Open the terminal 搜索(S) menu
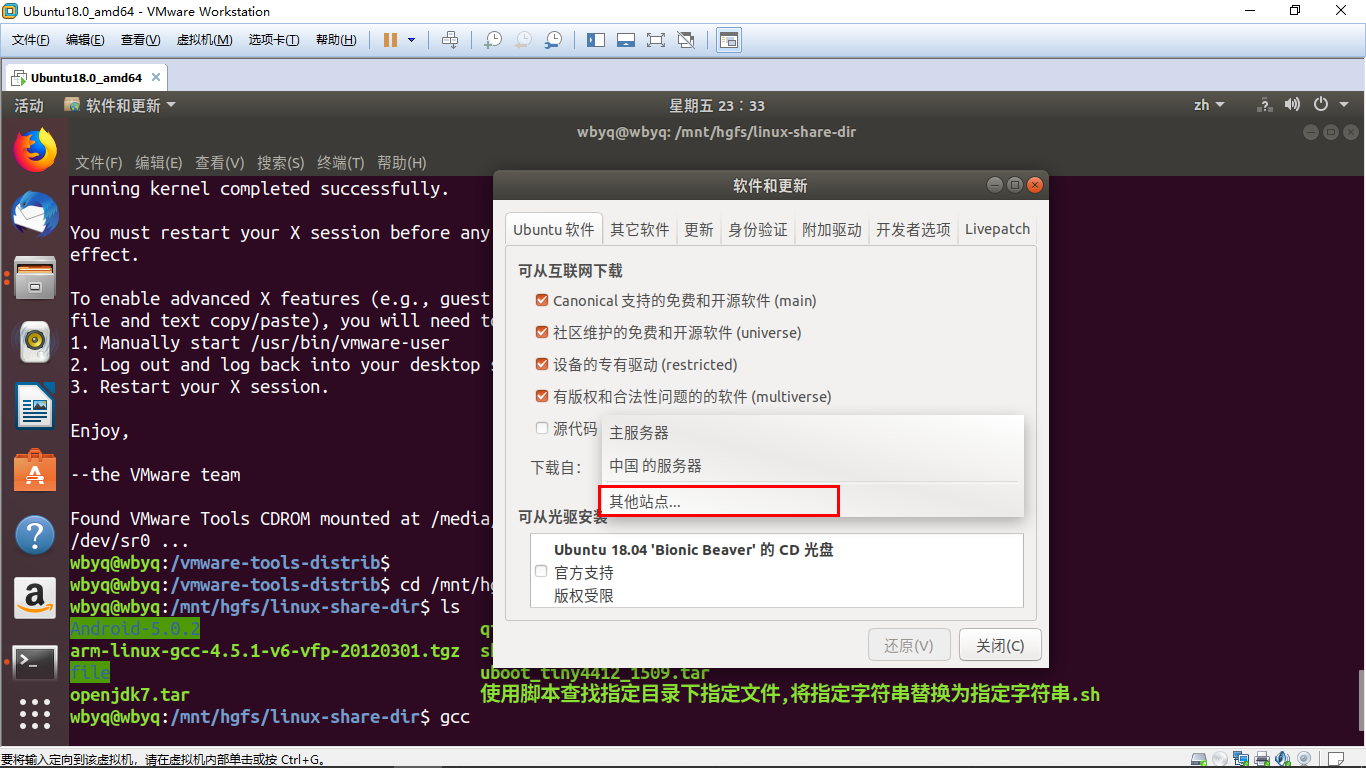1366x768 pixels. [x=280, y=162]
